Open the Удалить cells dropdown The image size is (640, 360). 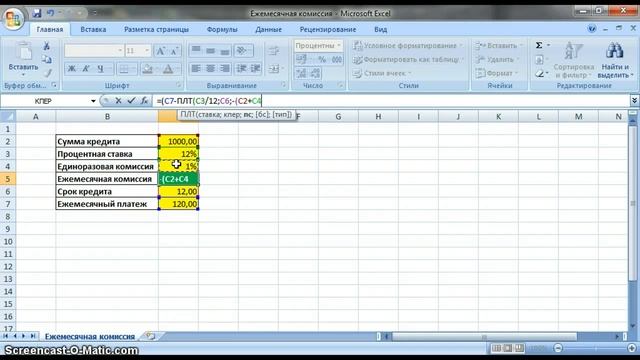[497, 60]
